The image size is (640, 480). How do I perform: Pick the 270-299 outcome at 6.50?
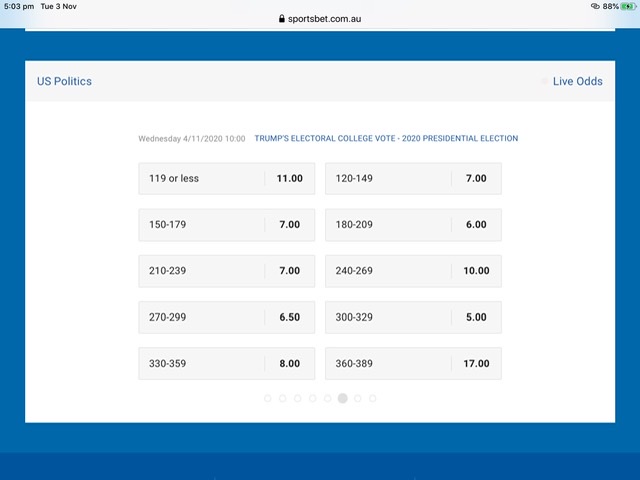pos(226,317)
